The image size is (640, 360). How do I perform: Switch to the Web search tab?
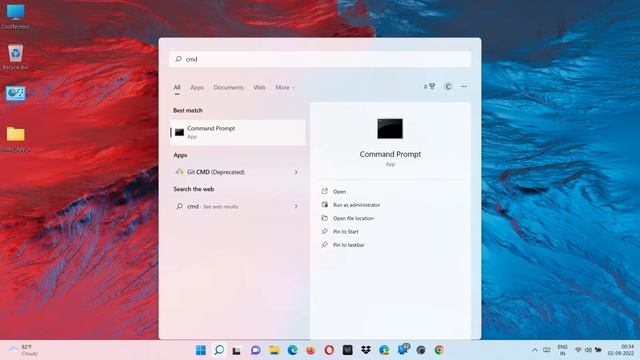coord(259,87)
